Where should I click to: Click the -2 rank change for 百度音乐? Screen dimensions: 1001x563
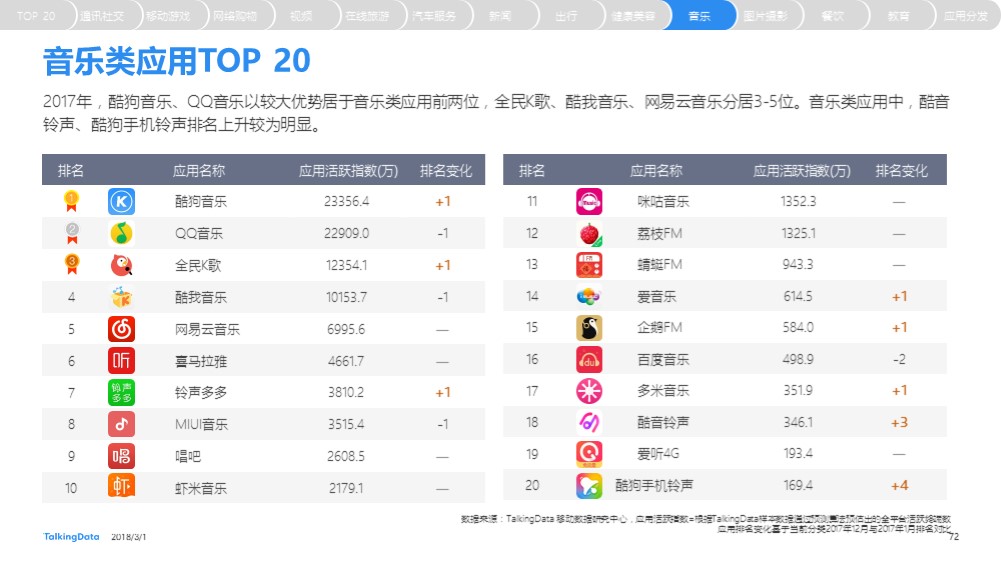coord(899,359)
